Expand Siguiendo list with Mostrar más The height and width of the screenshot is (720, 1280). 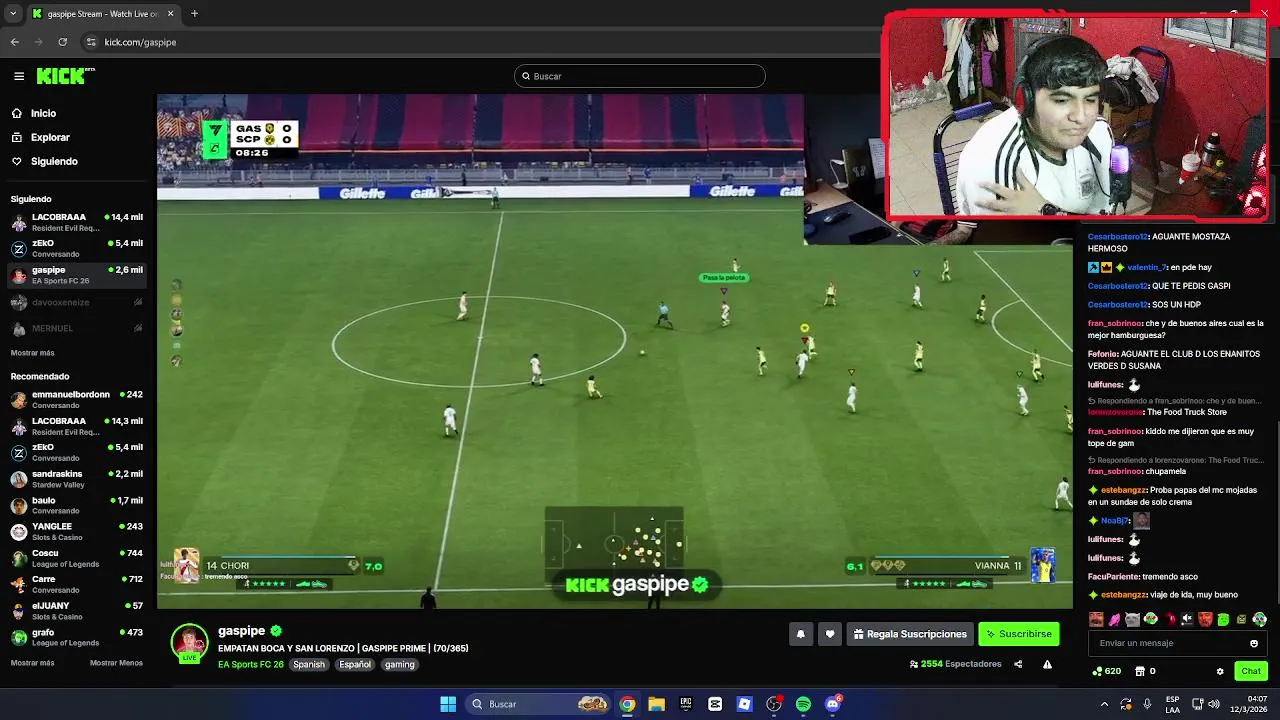coord(33,353)
